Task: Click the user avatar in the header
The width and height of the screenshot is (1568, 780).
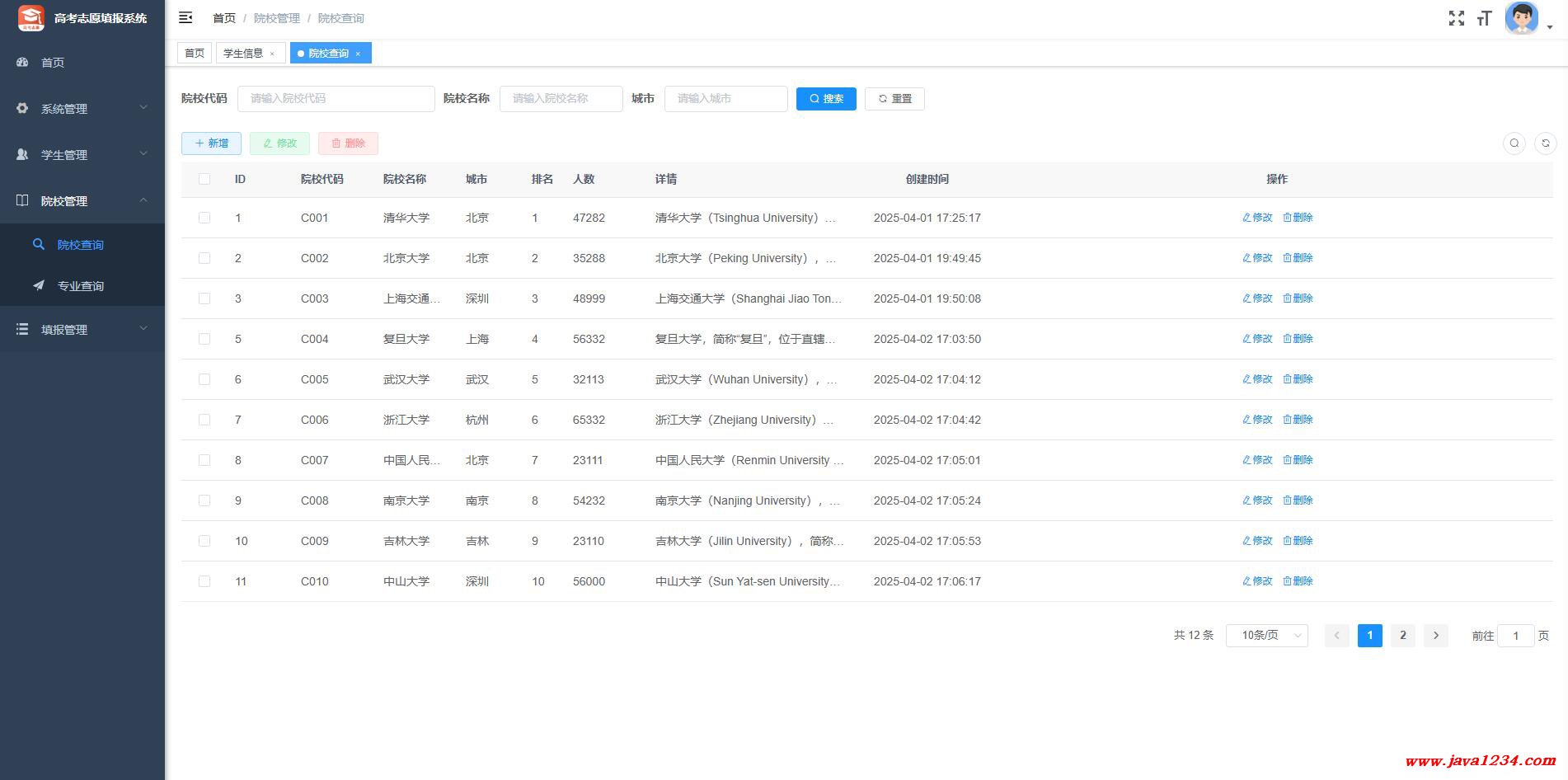Action: pyautogui.click(x=1521, y=18)
